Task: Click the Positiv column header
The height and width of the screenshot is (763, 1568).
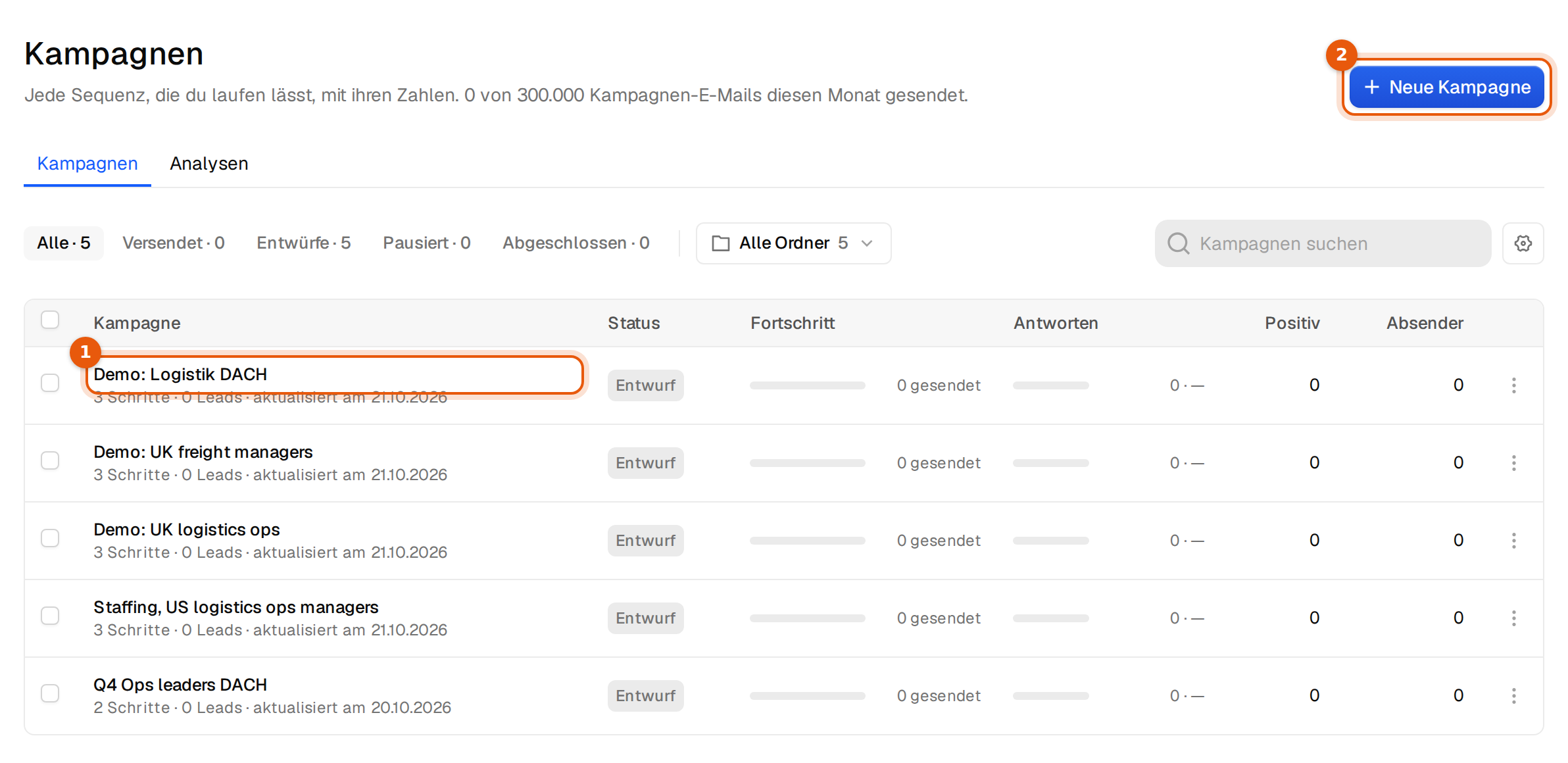Action: coord(1292,323)
